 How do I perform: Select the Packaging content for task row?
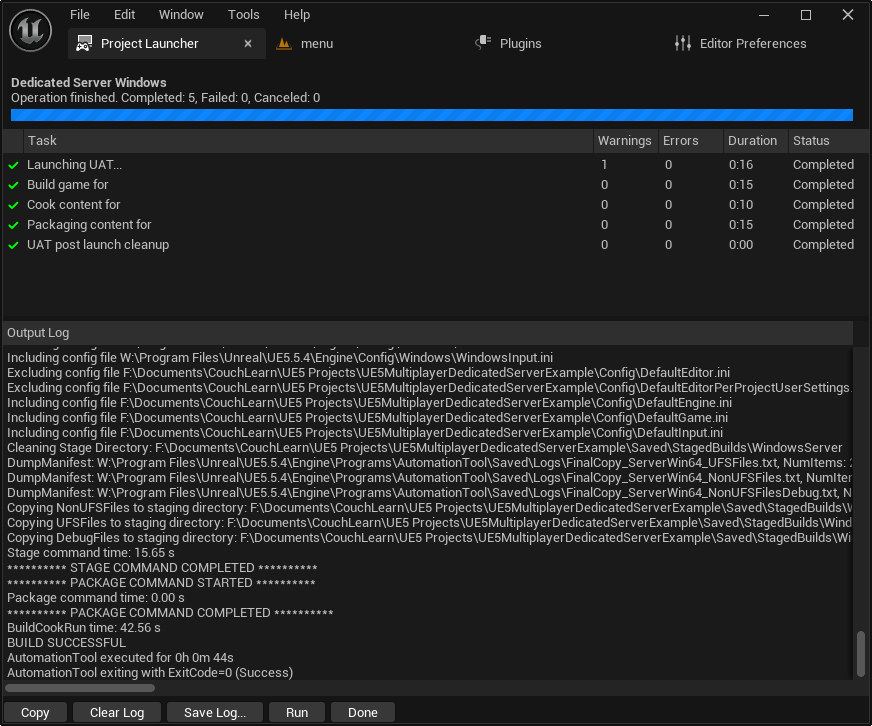[x=435, y=225]
